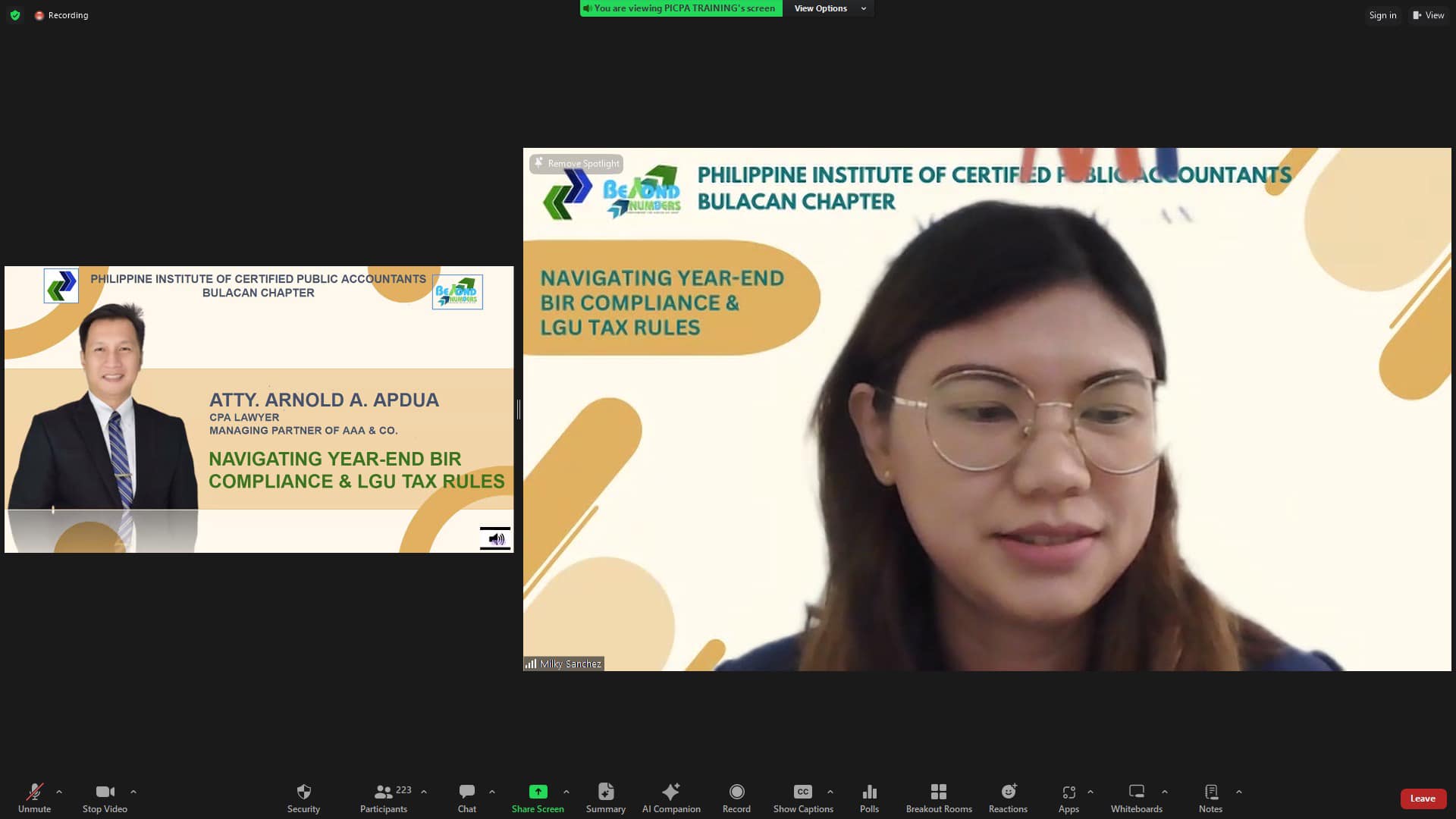Click the Milky Sanchez name label
1456x819 pixels.
(x=564, y=664)
